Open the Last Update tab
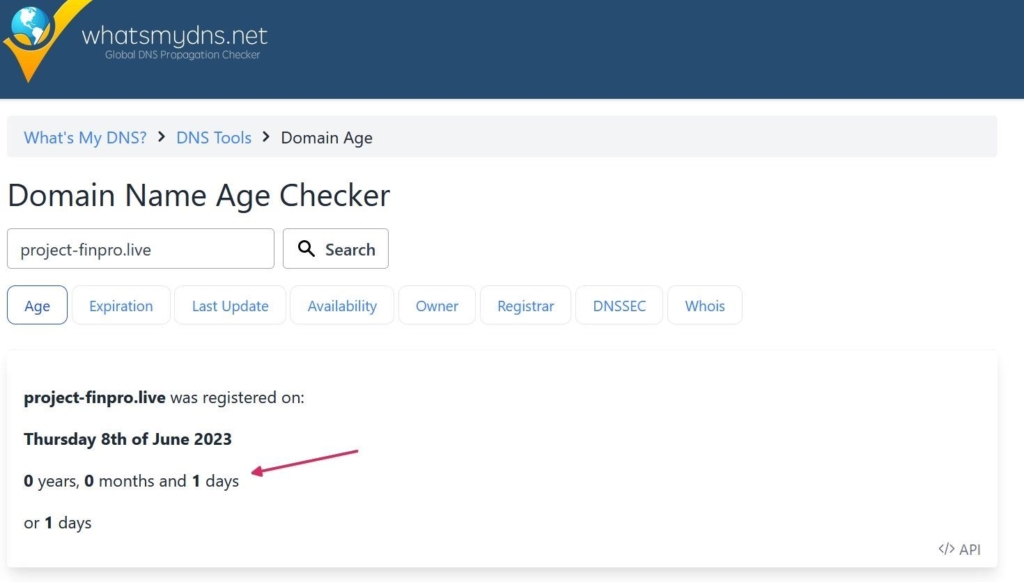 [230, 306]
